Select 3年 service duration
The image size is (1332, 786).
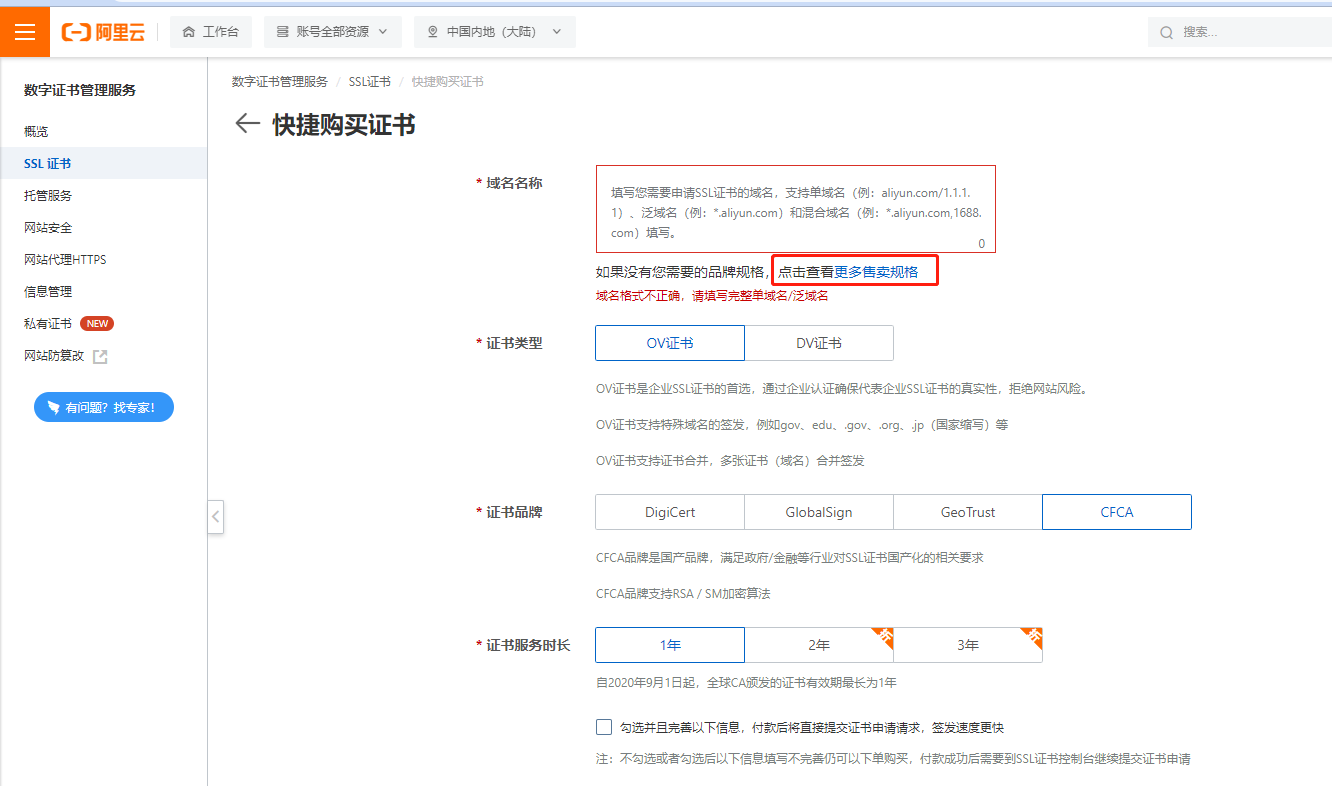click(x=968, y=645)
